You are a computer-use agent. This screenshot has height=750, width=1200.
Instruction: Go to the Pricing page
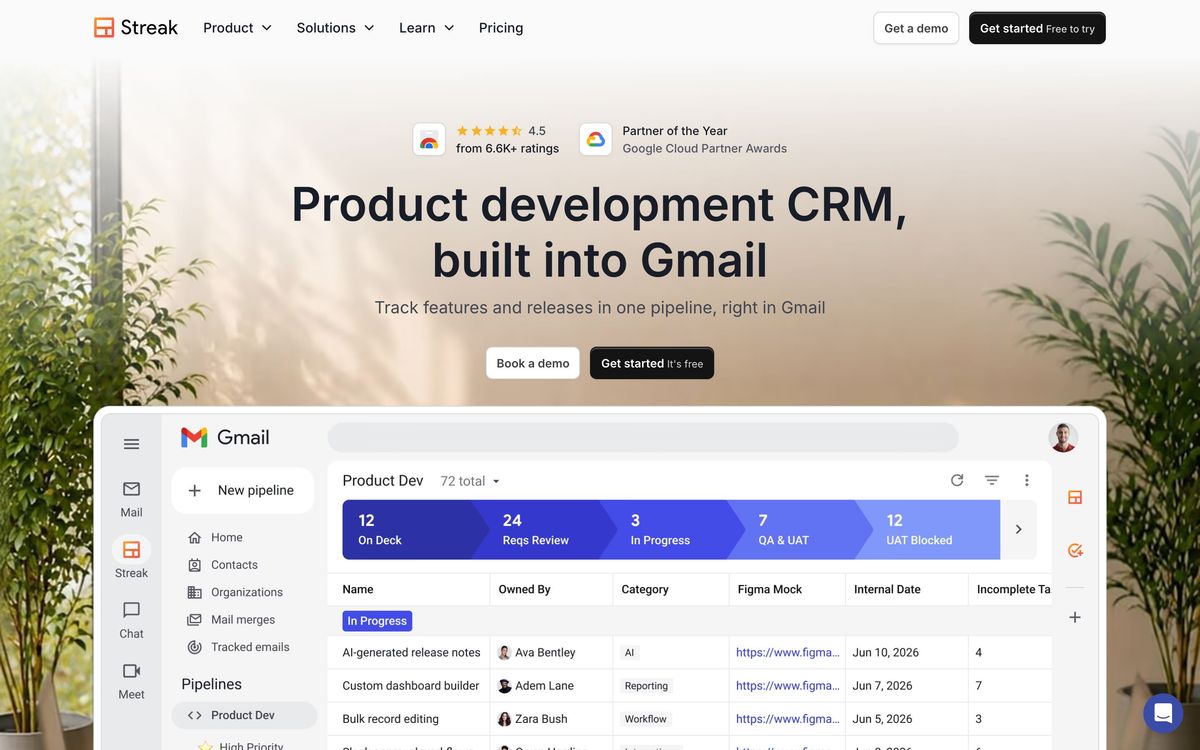click(x=501, y=28)
